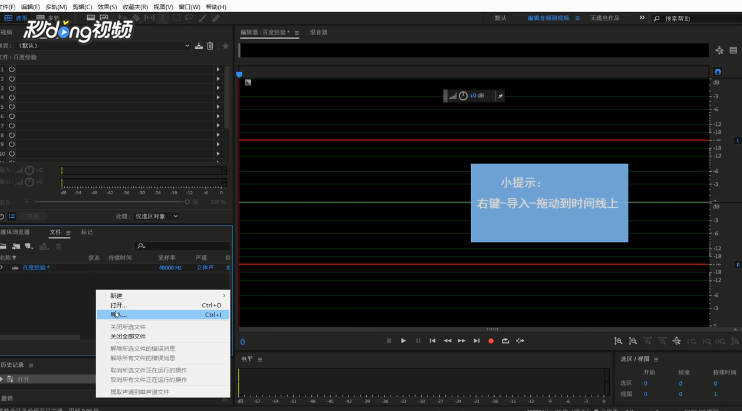Choose 关闭全部文件 in context menu
Screen dimensions: 742x411
[163, 336]
